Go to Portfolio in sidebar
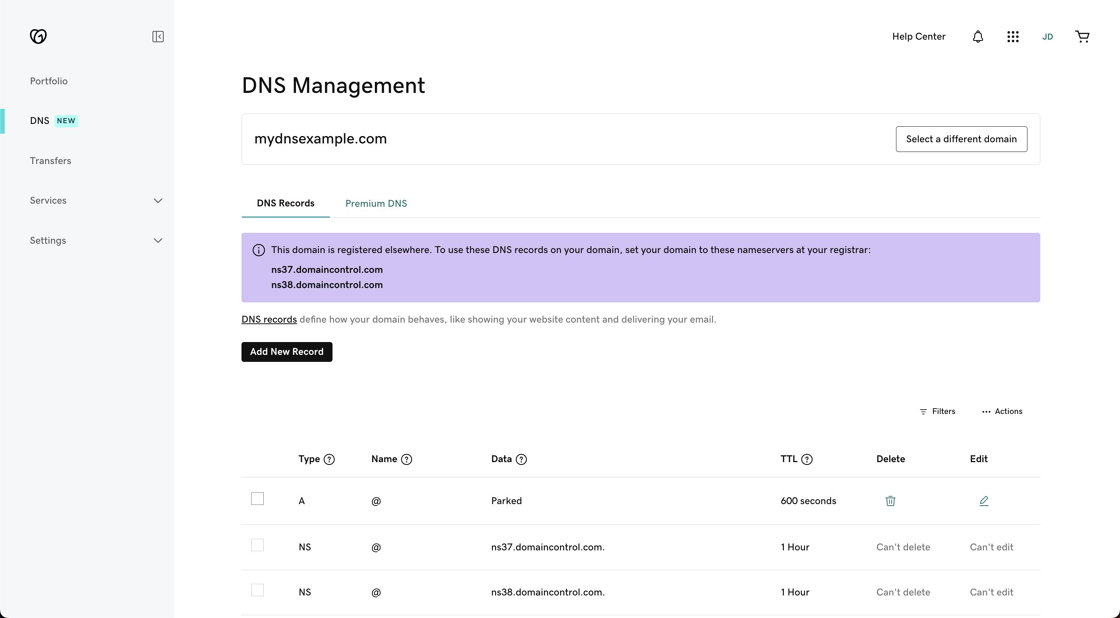The width and height of the screenshot is (1120, 618). [x=49, y=81]
